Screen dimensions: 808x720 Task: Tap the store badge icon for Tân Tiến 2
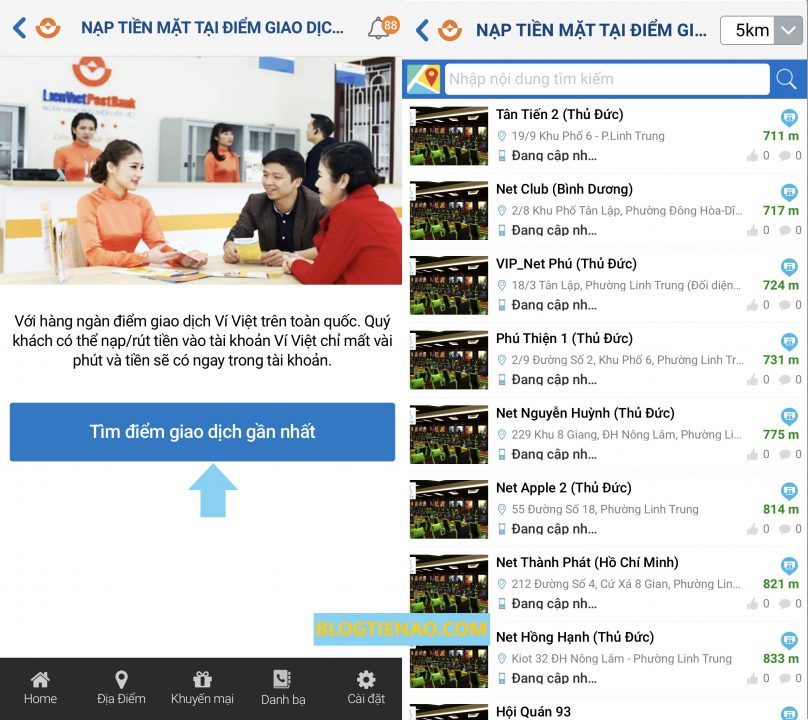tap(789, 118)
